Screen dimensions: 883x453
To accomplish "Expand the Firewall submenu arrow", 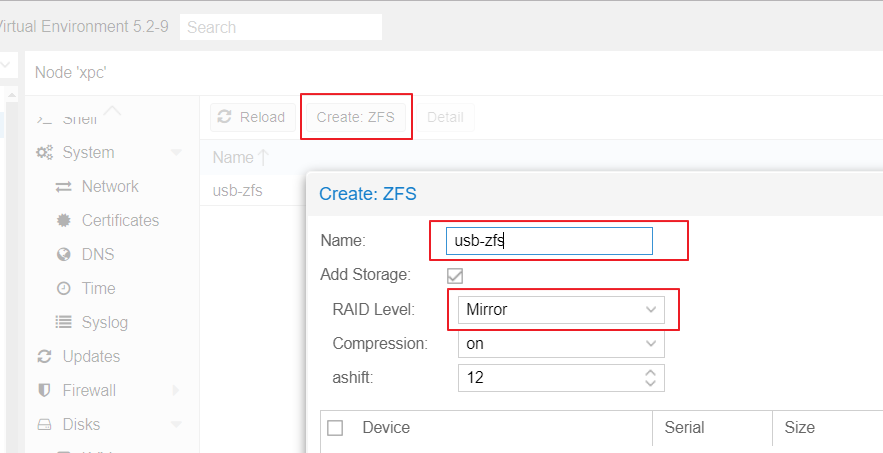I will click(x=176, y=390).
